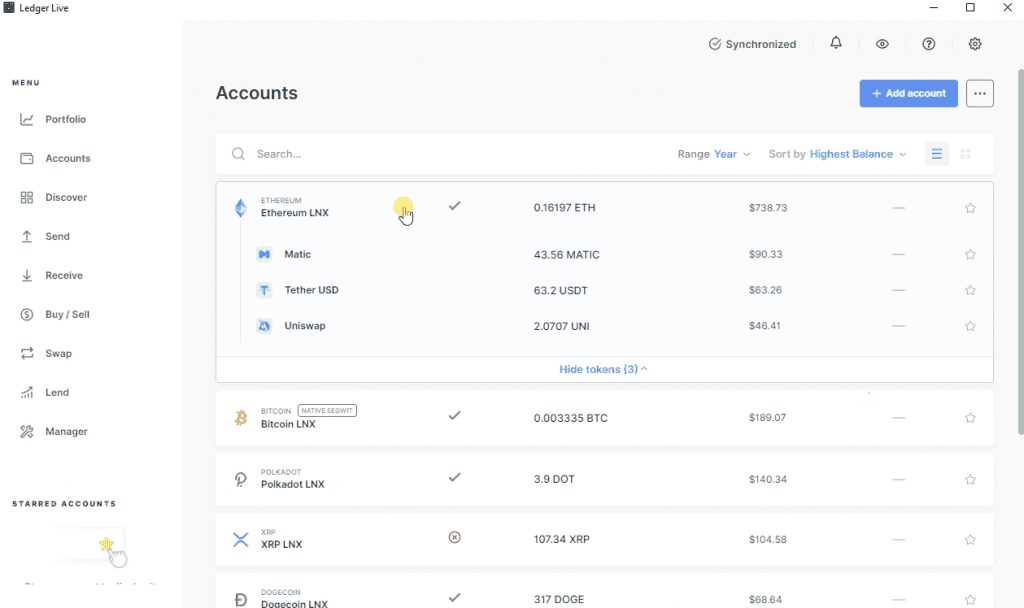
Task: Click the Bitcoin LNX synced checkmark
Action: click(x=455, y=415)
